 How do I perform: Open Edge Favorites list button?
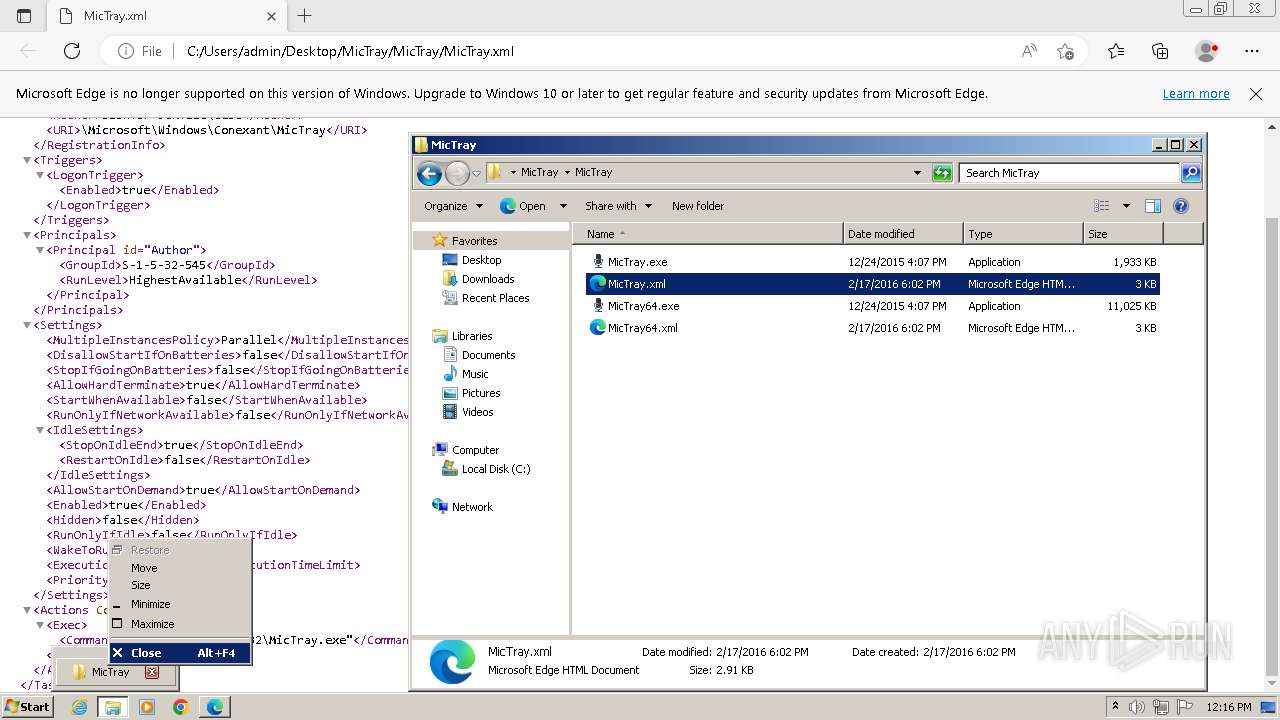(1116, 51)
